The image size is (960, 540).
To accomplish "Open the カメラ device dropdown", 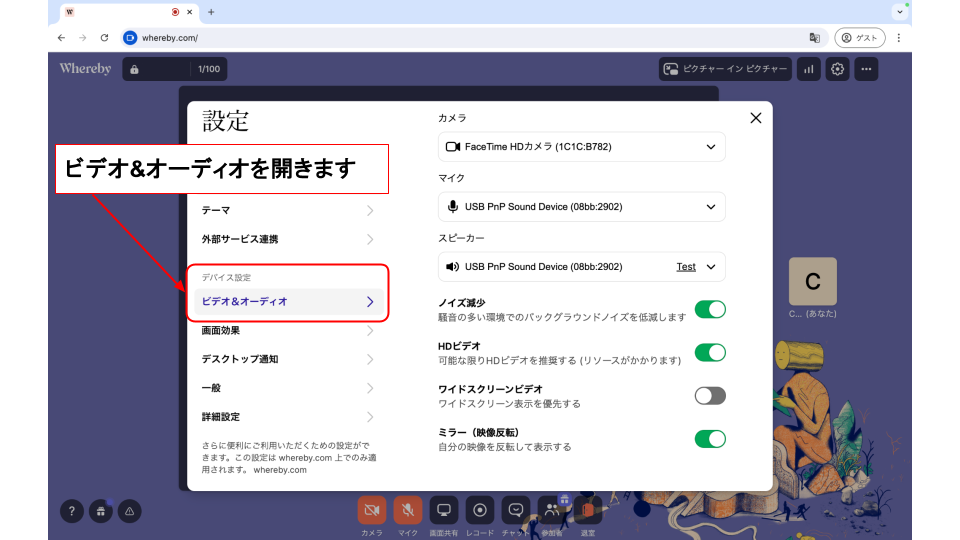I will tap(581, 147).
